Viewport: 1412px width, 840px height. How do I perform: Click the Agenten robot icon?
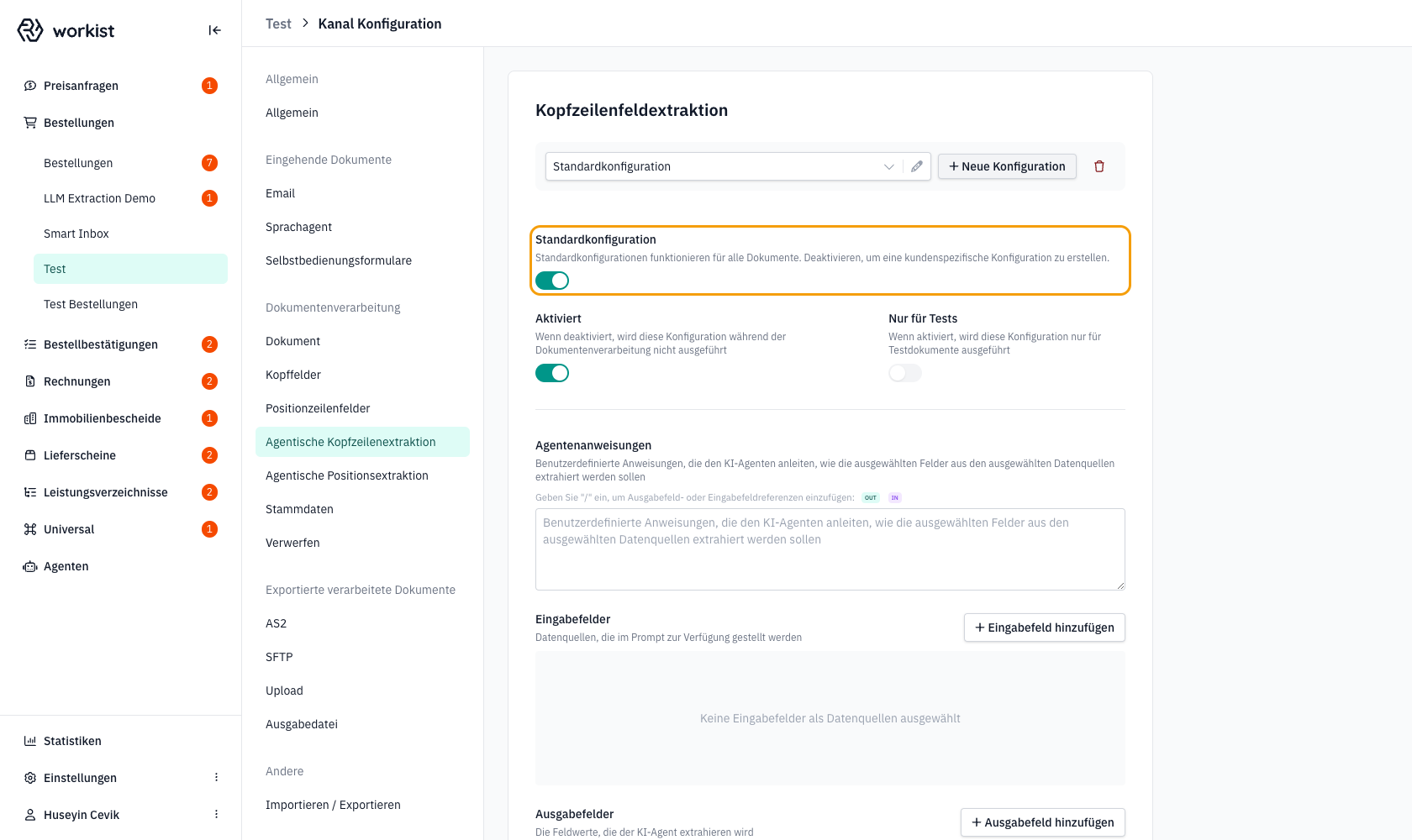(x=30, y=566)
